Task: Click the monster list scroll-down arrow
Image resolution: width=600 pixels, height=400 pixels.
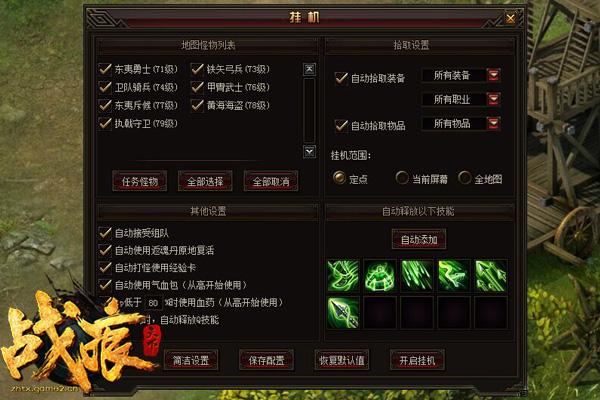Action: coord(309,152)
